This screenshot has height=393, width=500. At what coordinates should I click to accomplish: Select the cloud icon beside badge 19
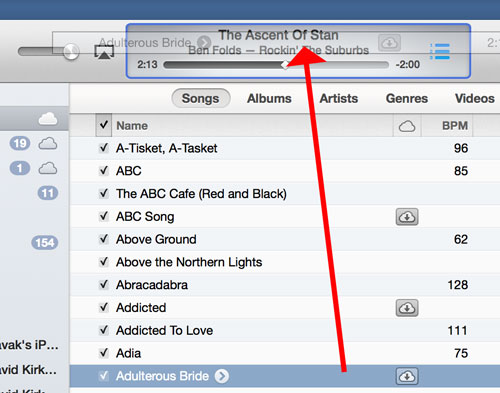pyautogui.click(x=48, y=144)
